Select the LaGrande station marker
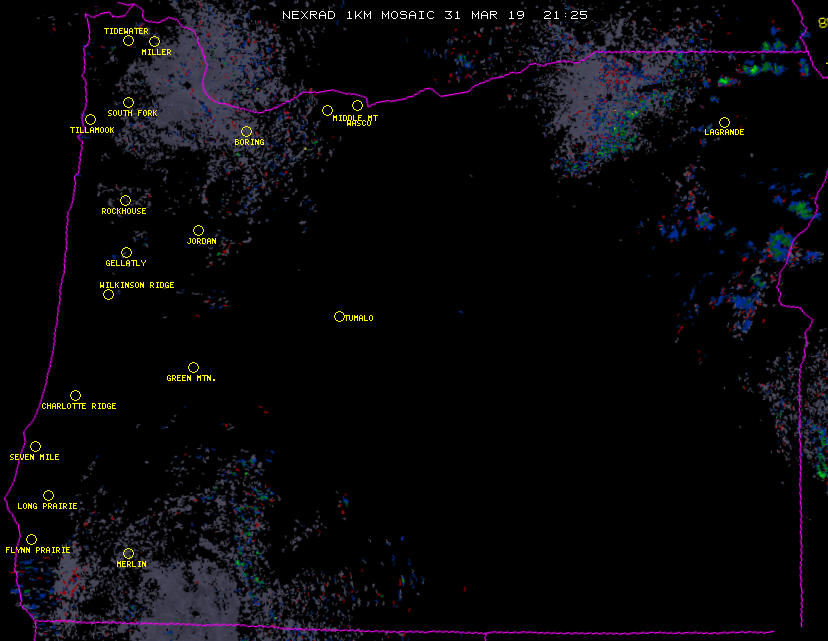828x641 pixels. pyautogui.click(x=724, y=122)
